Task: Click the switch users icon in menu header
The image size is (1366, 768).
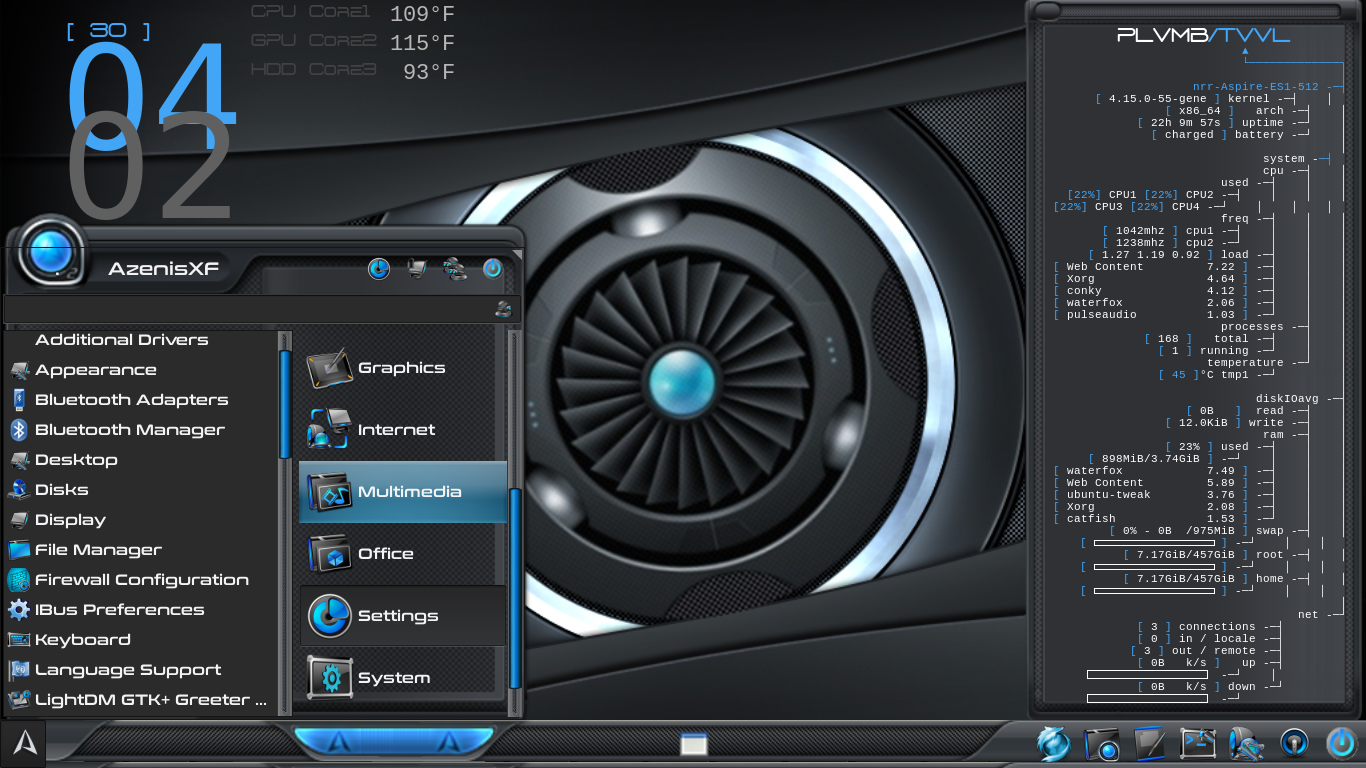Action: click(x=455, y=269)
